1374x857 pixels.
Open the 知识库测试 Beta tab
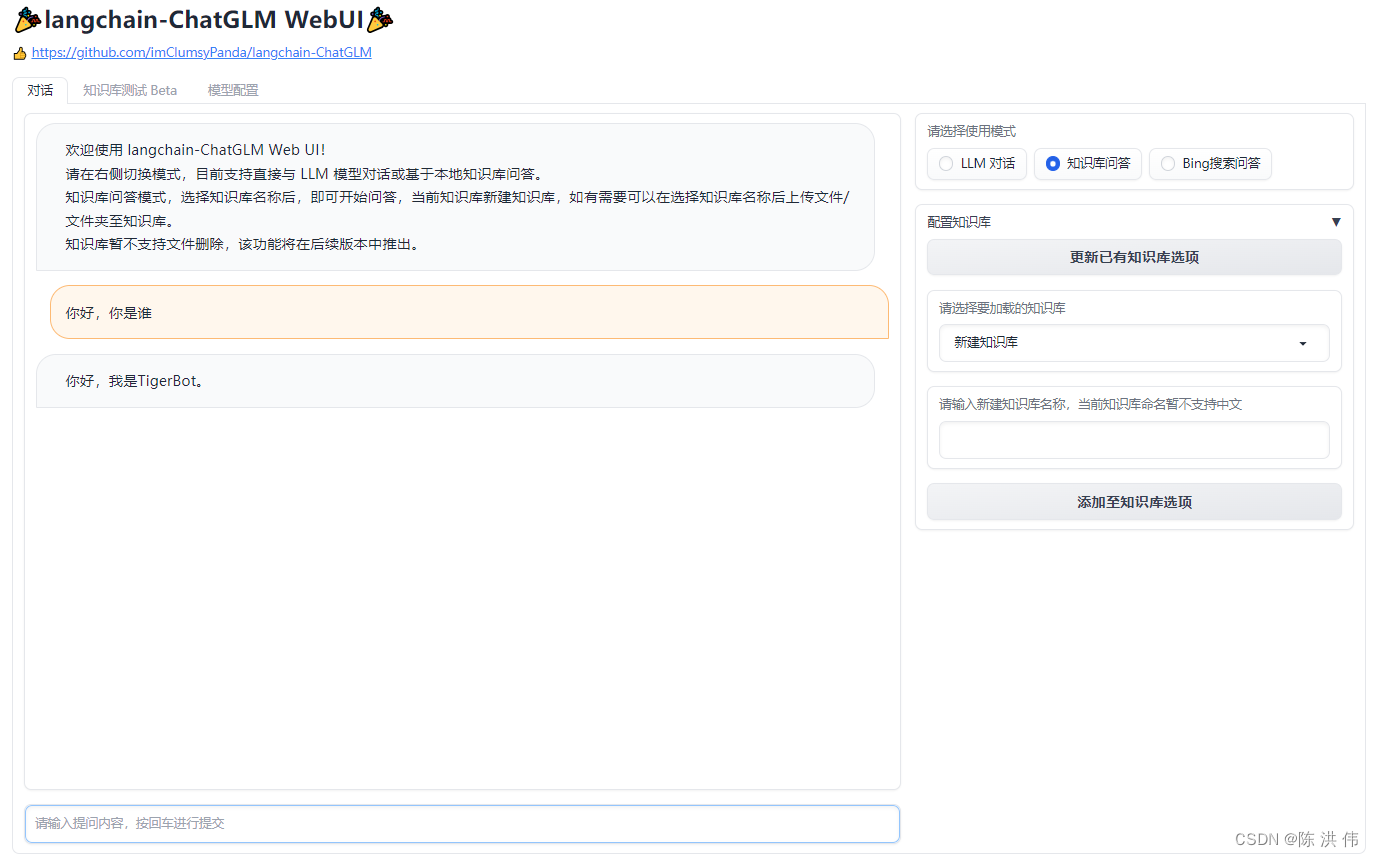click(130, 90)
